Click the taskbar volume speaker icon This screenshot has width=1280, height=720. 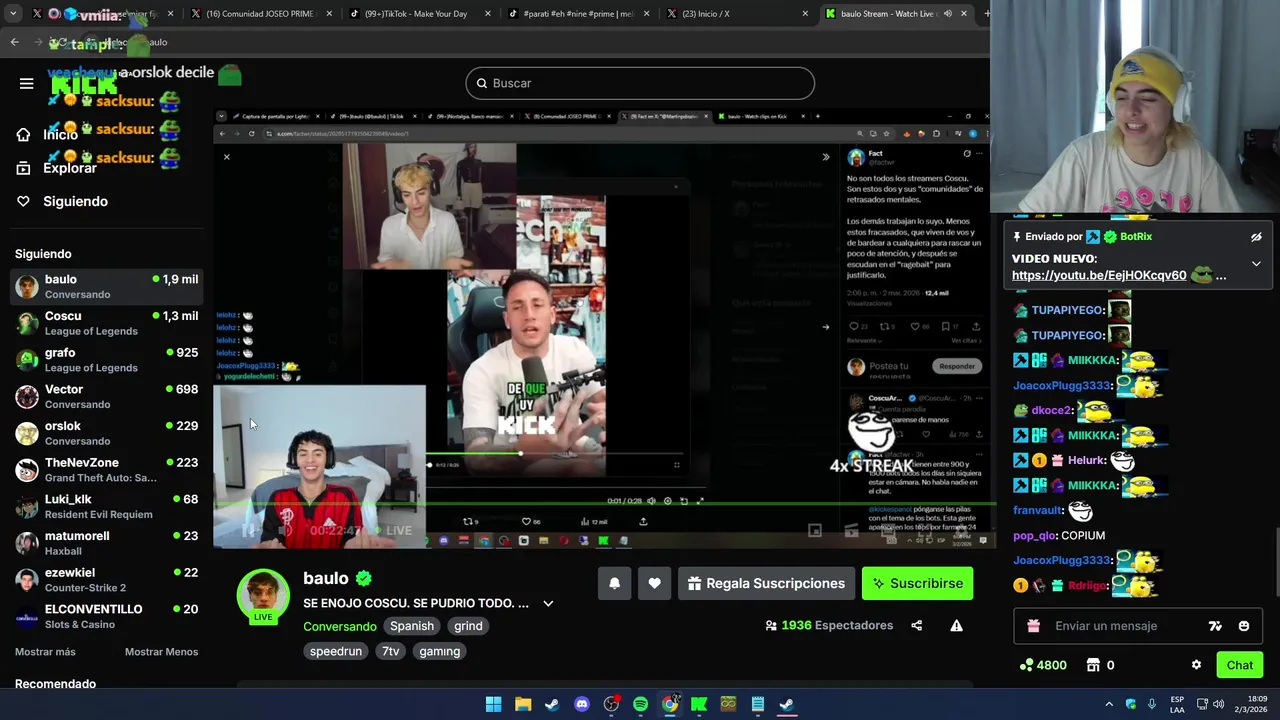(x=1218, y=704)
